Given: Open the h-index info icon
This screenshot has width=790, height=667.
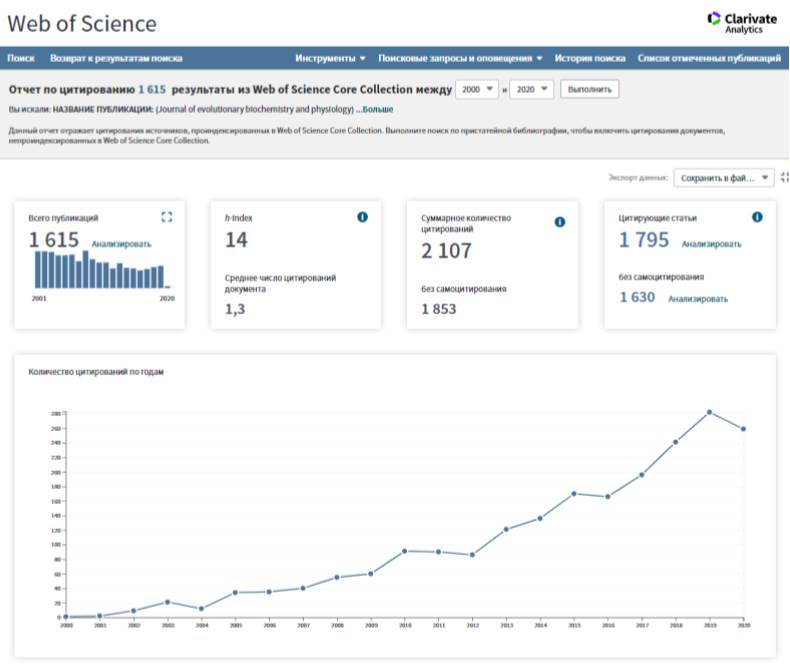Looking at the screenshot, I should coord(362,217).
